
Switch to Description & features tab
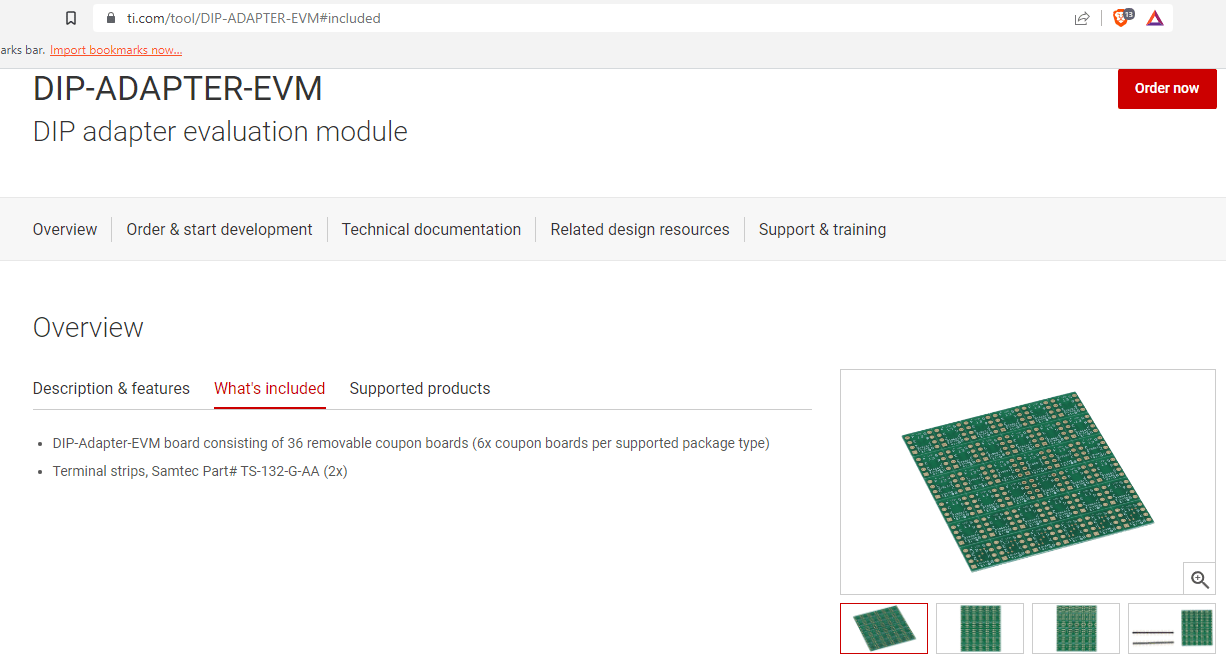tap(111, 388)
